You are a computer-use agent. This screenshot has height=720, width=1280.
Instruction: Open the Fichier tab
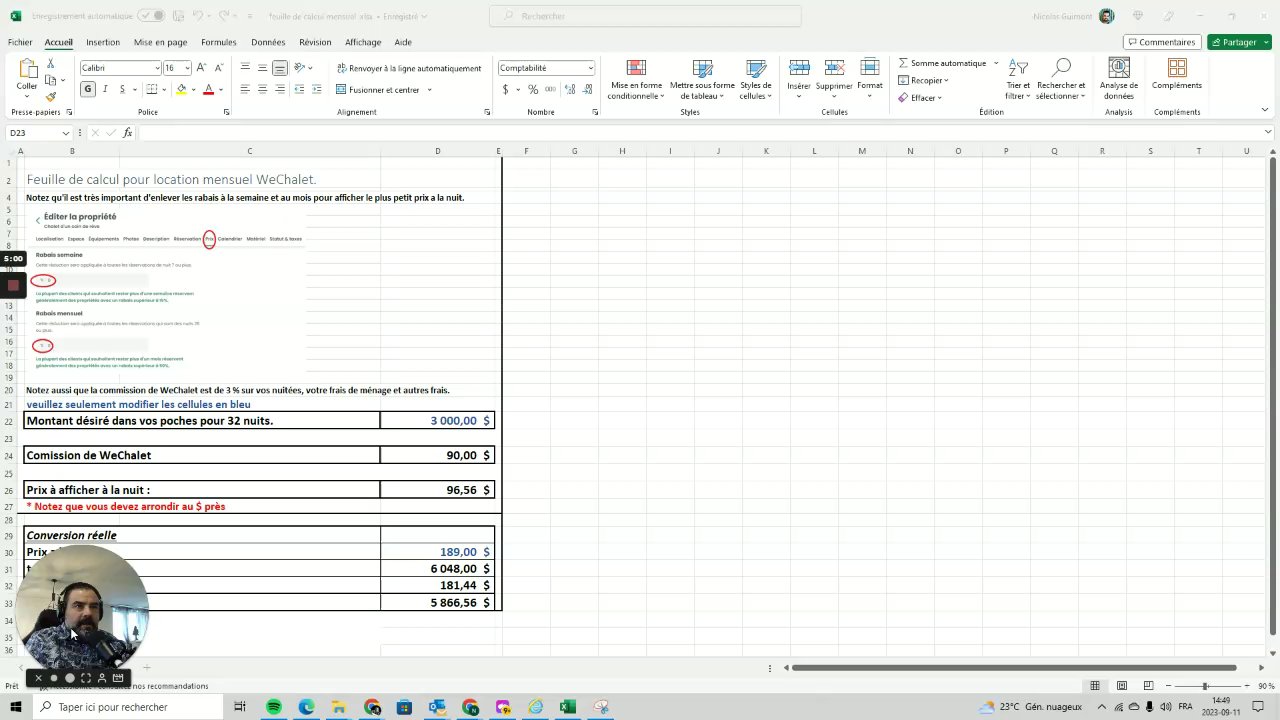click(x=20, y=42)
